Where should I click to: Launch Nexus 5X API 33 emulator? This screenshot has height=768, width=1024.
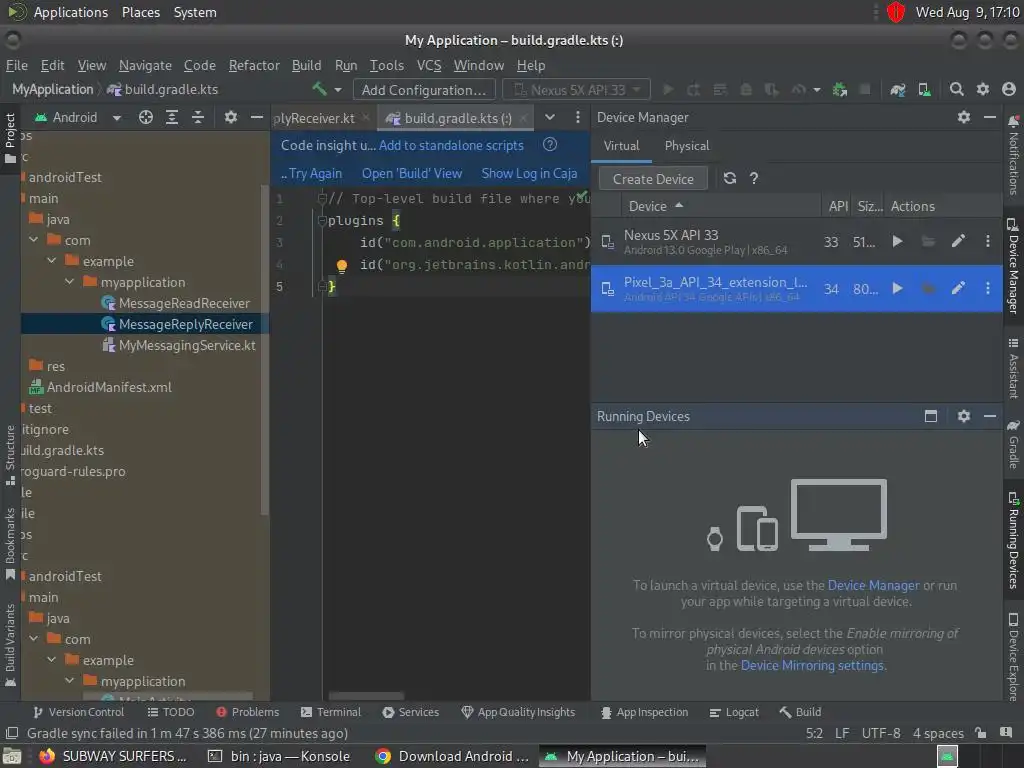[897, 242]
